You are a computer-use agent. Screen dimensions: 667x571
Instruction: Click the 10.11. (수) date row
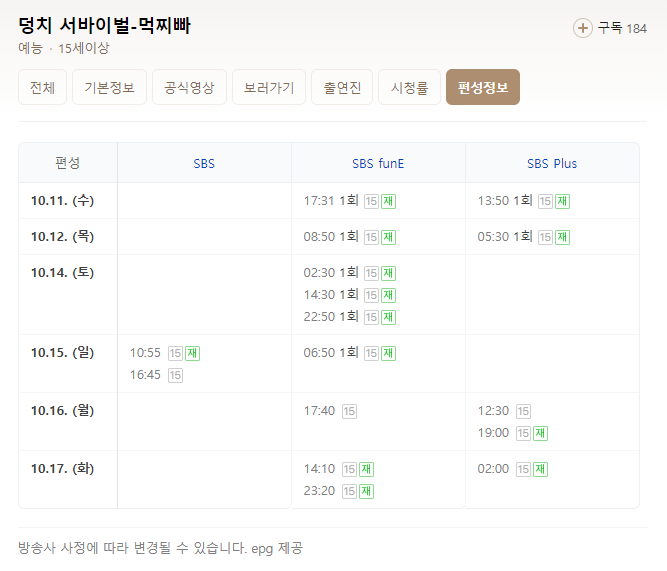point(63,200)
